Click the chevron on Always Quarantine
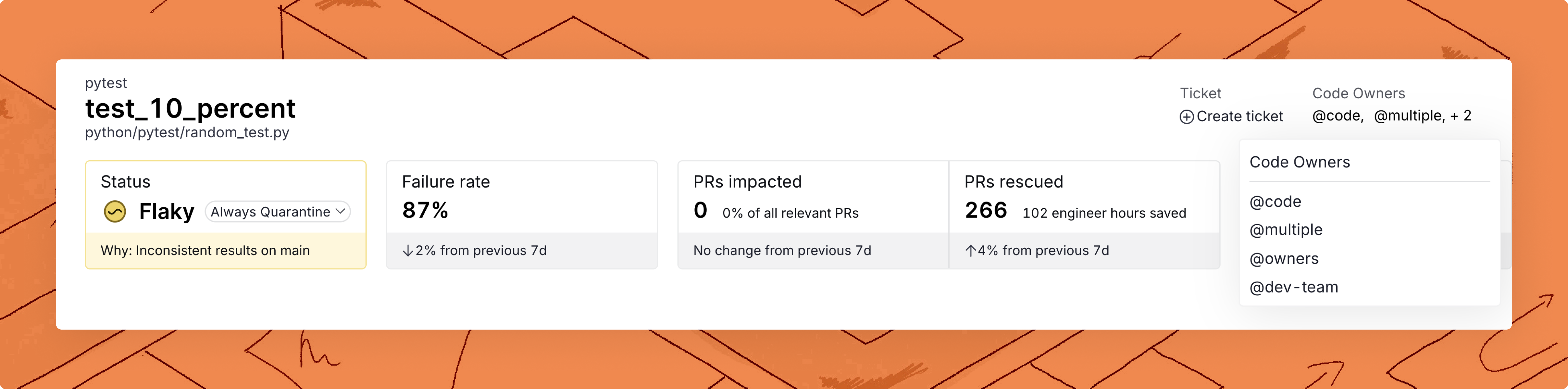Image resolution: width=1568 pixels, height=389 pixels. pyautogui.click(x=340, y=212)
